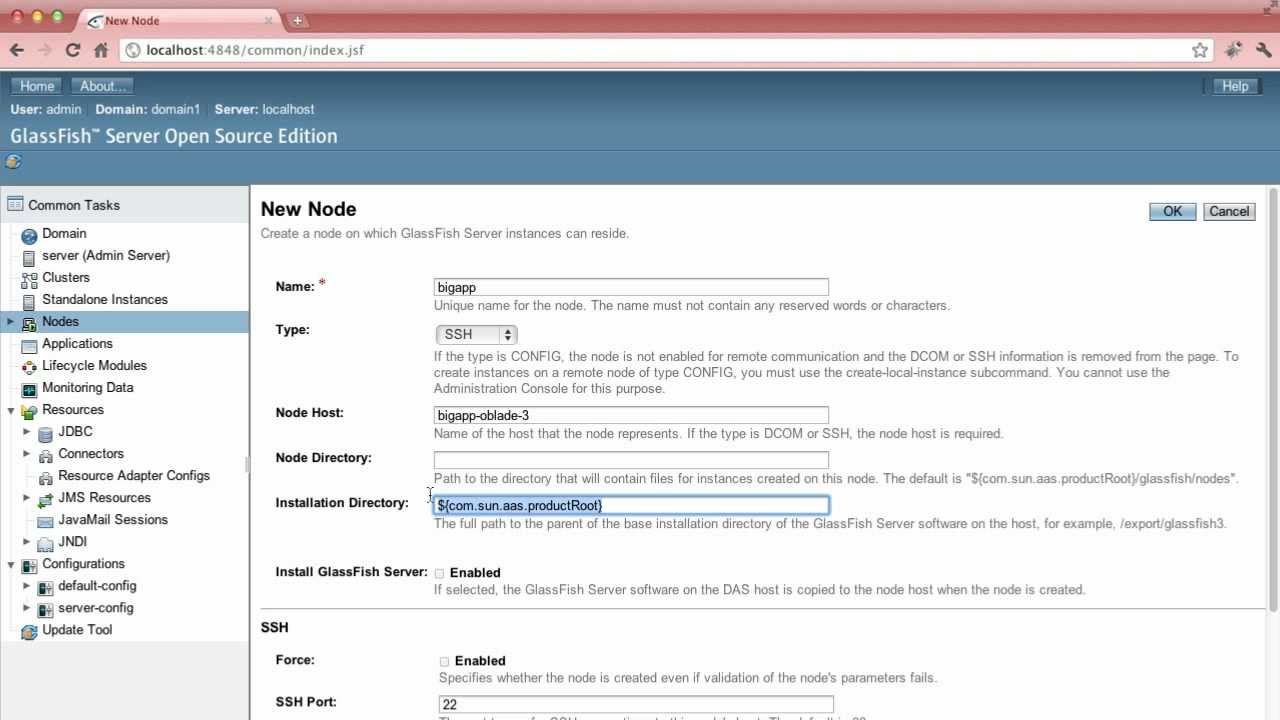Click the server-config icon
1280x720 pixels.
(45, 608)
